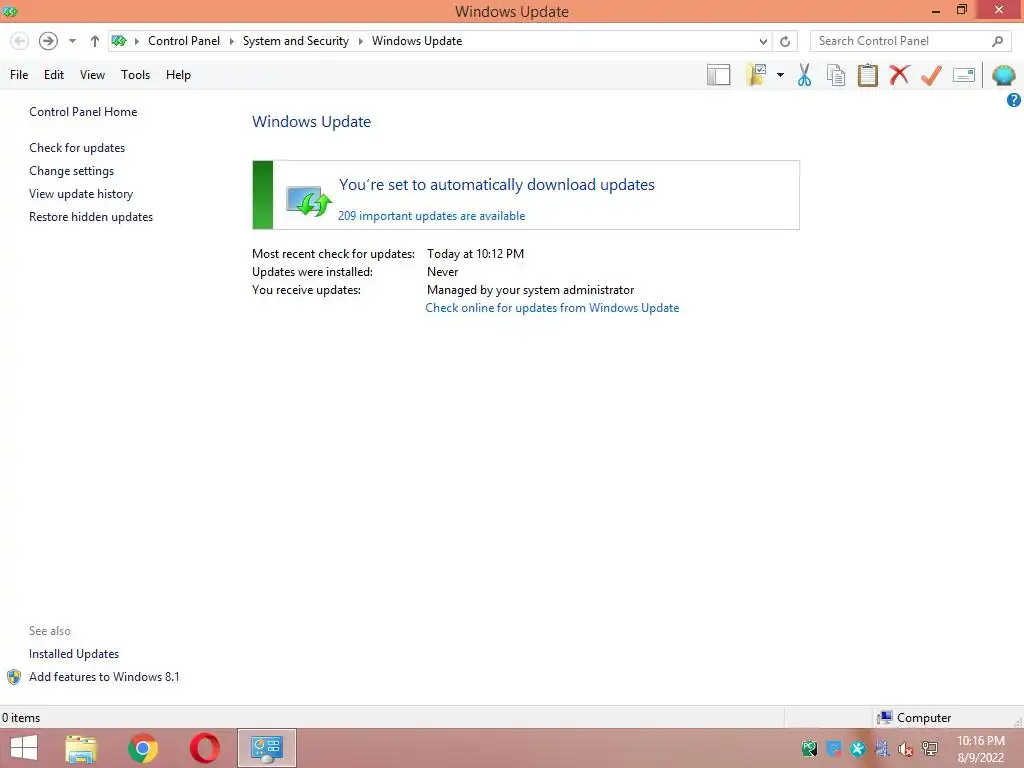Open the Edit menu
Image resolution: width=1024 pixels, height=768 pixels.
(x=54, y=75)
